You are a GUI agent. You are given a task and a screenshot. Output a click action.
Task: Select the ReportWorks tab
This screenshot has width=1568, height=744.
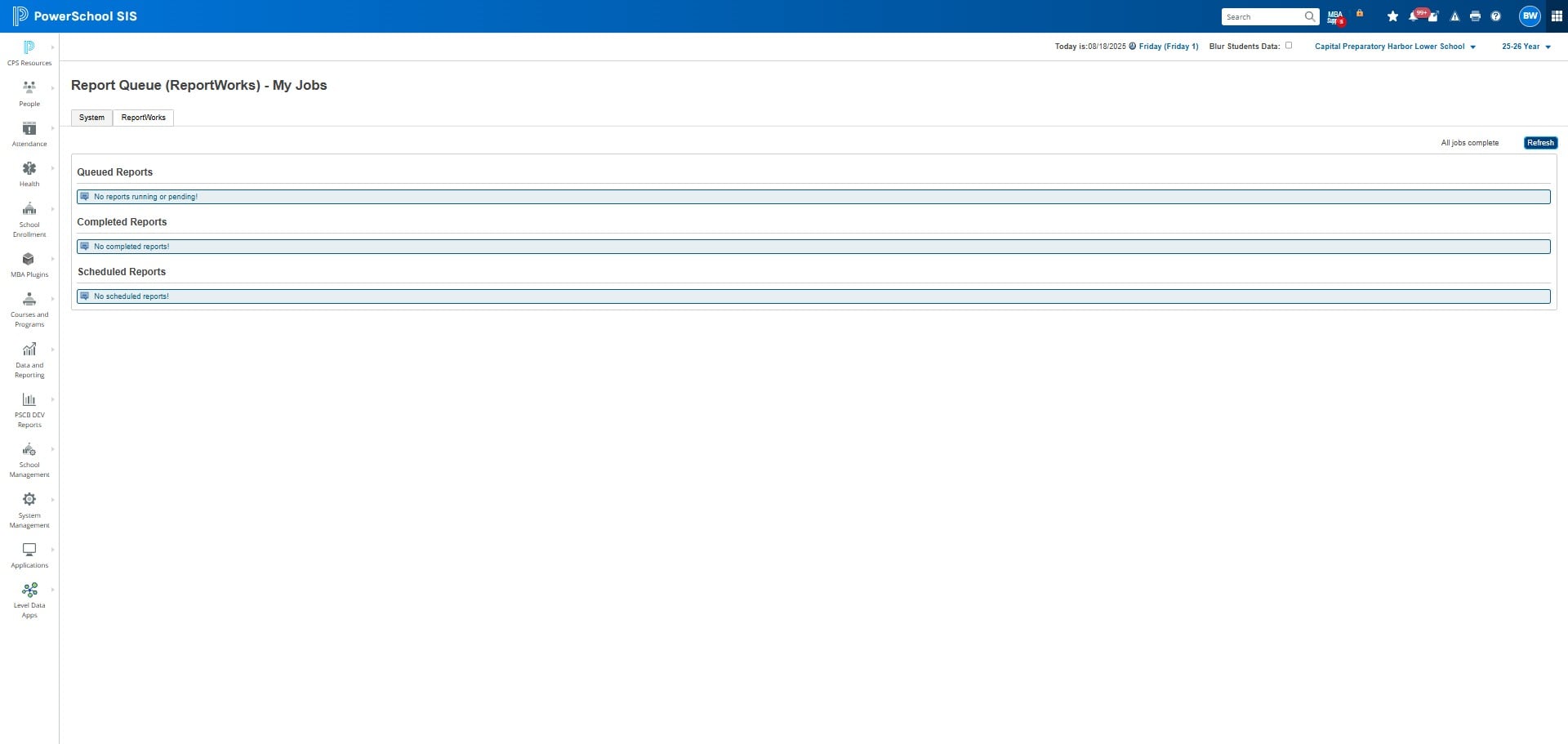(144, 118)
